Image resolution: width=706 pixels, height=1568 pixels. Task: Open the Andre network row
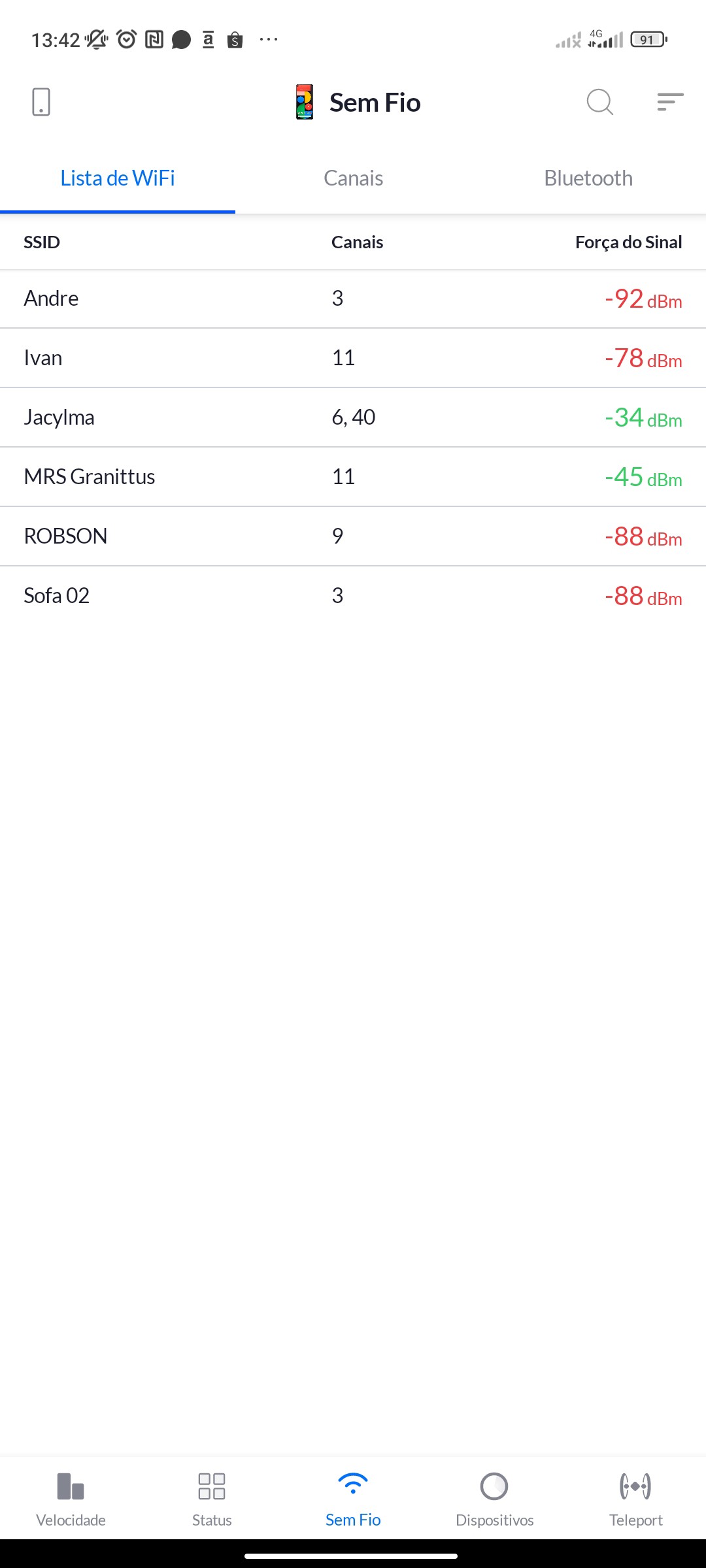353,299
